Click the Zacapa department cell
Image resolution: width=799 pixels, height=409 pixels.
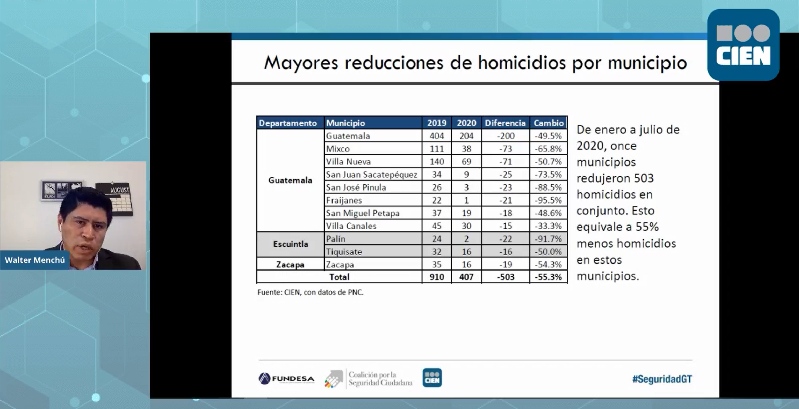coord(290,264)
